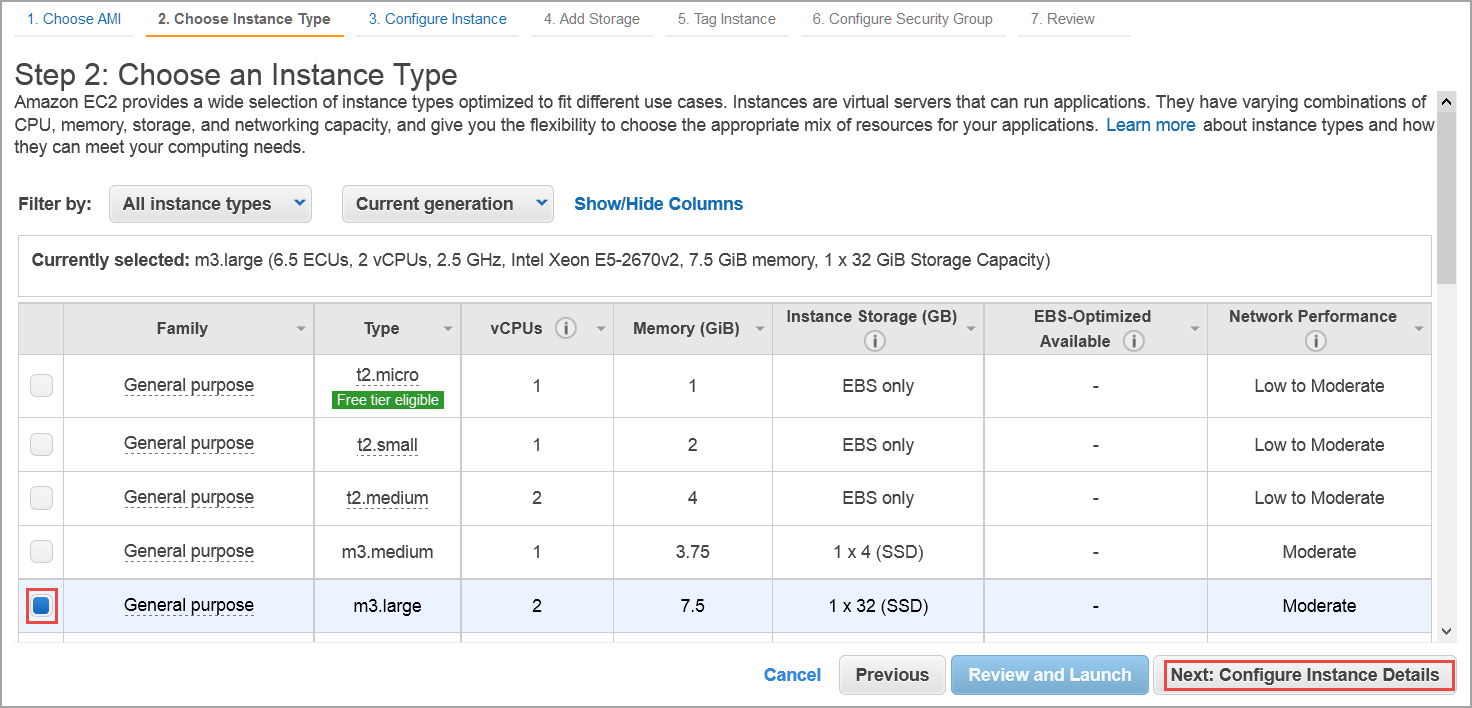Check the t2.micro instance checkbox

click(40, 385)
